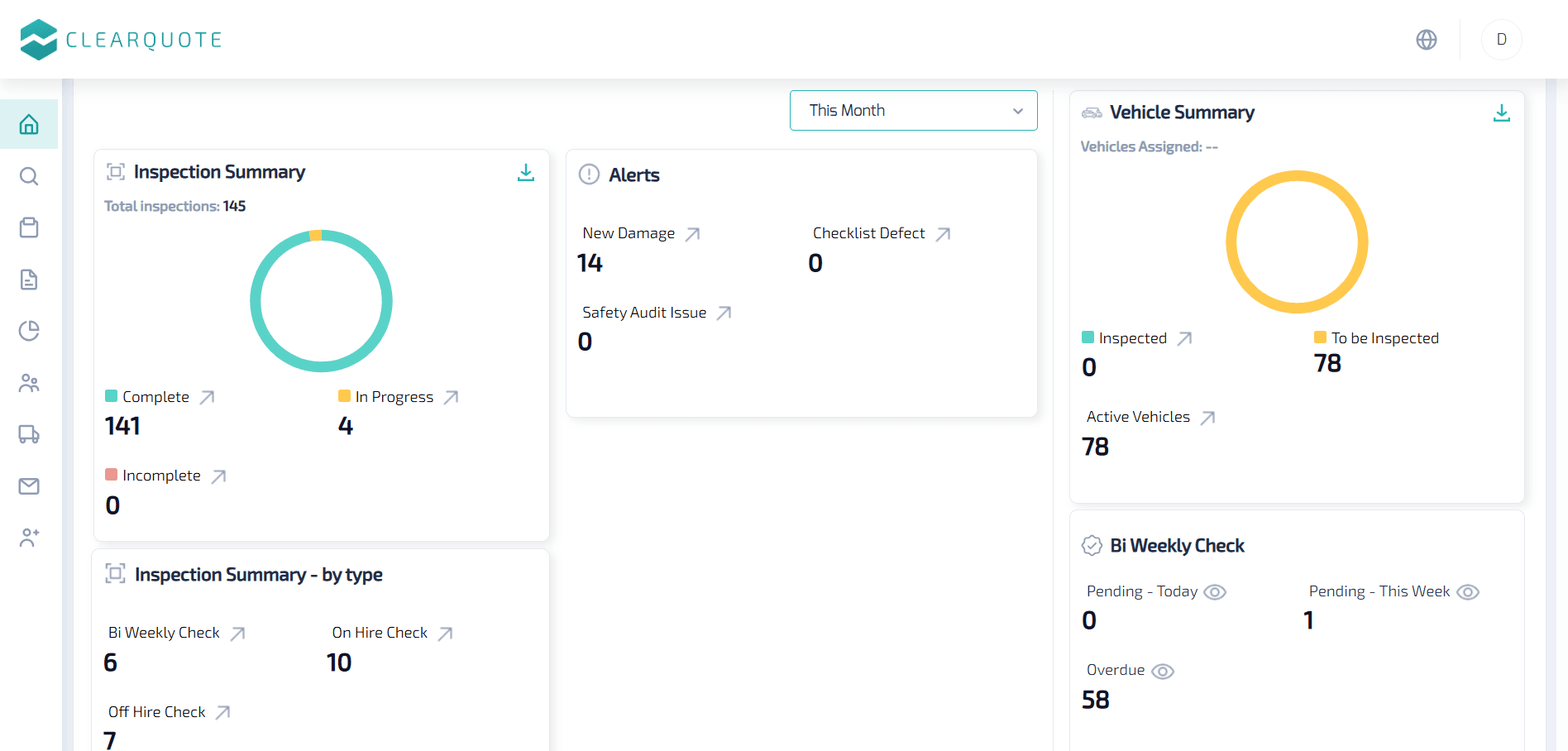Open the truck vehicles sidebar icon
1568x751 pixels.
pyautogui.click(x=29, y=434)
